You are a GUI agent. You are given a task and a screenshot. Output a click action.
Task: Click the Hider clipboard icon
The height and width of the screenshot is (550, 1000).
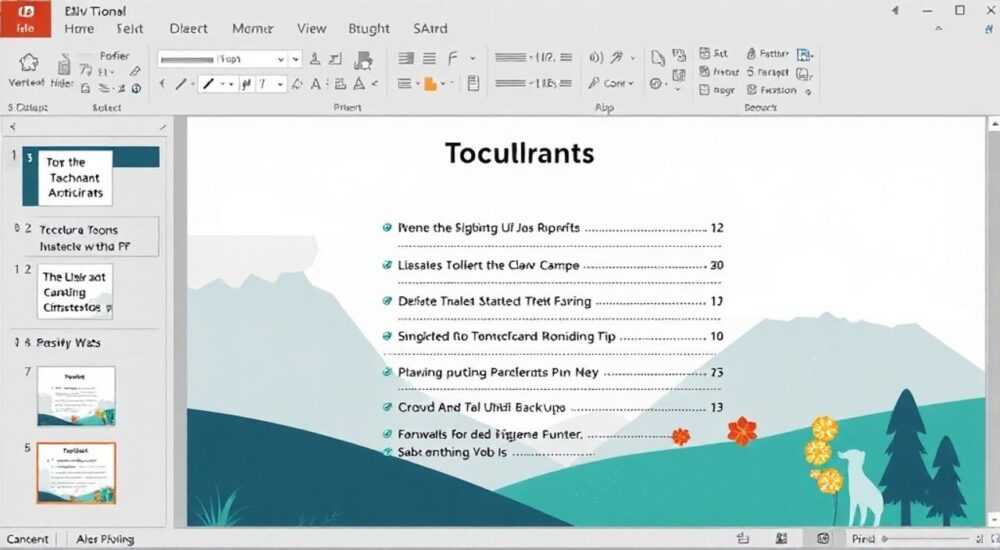tap(64, 65)
